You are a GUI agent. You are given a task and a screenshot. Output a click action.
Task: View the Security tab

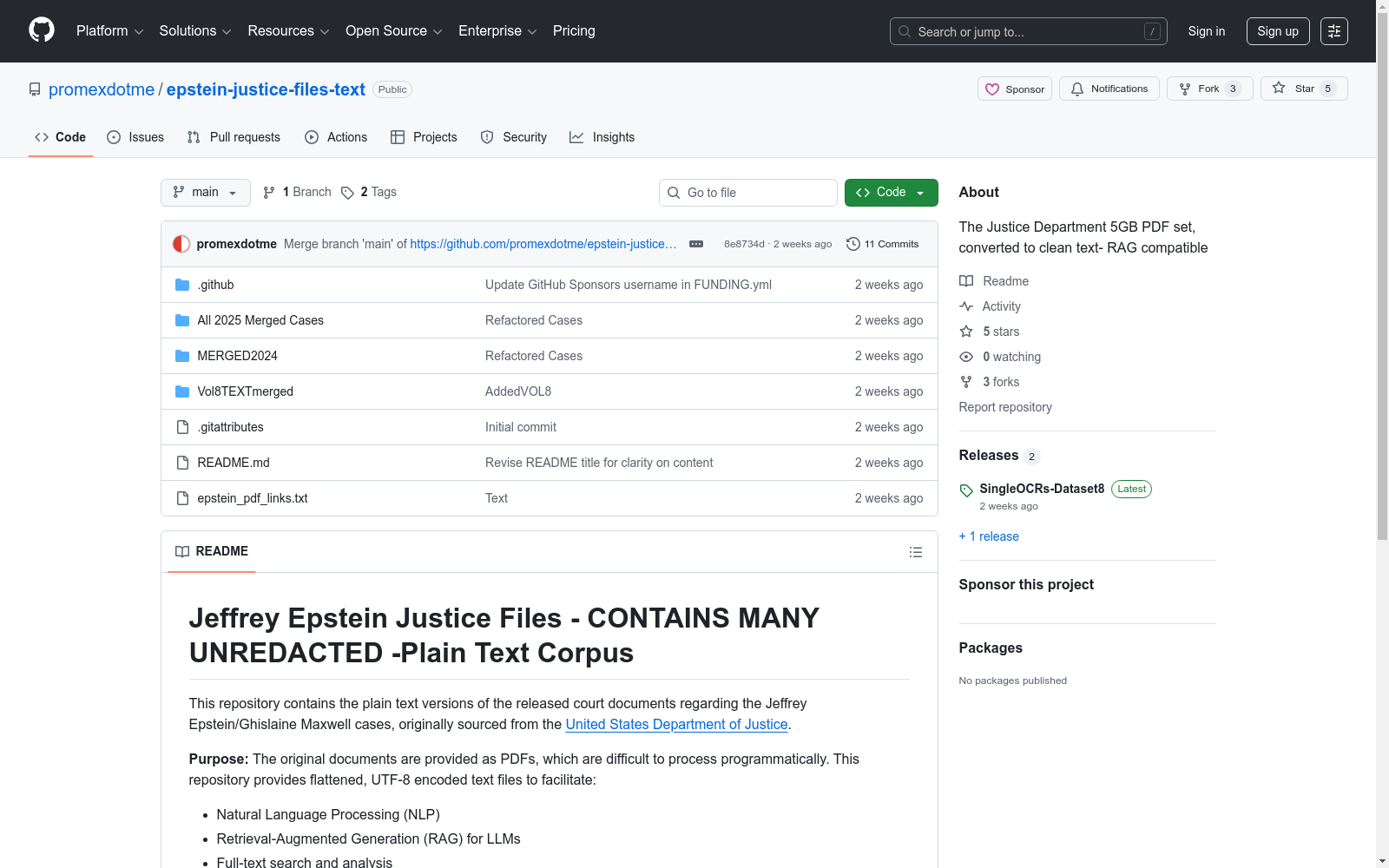[514, 137]
